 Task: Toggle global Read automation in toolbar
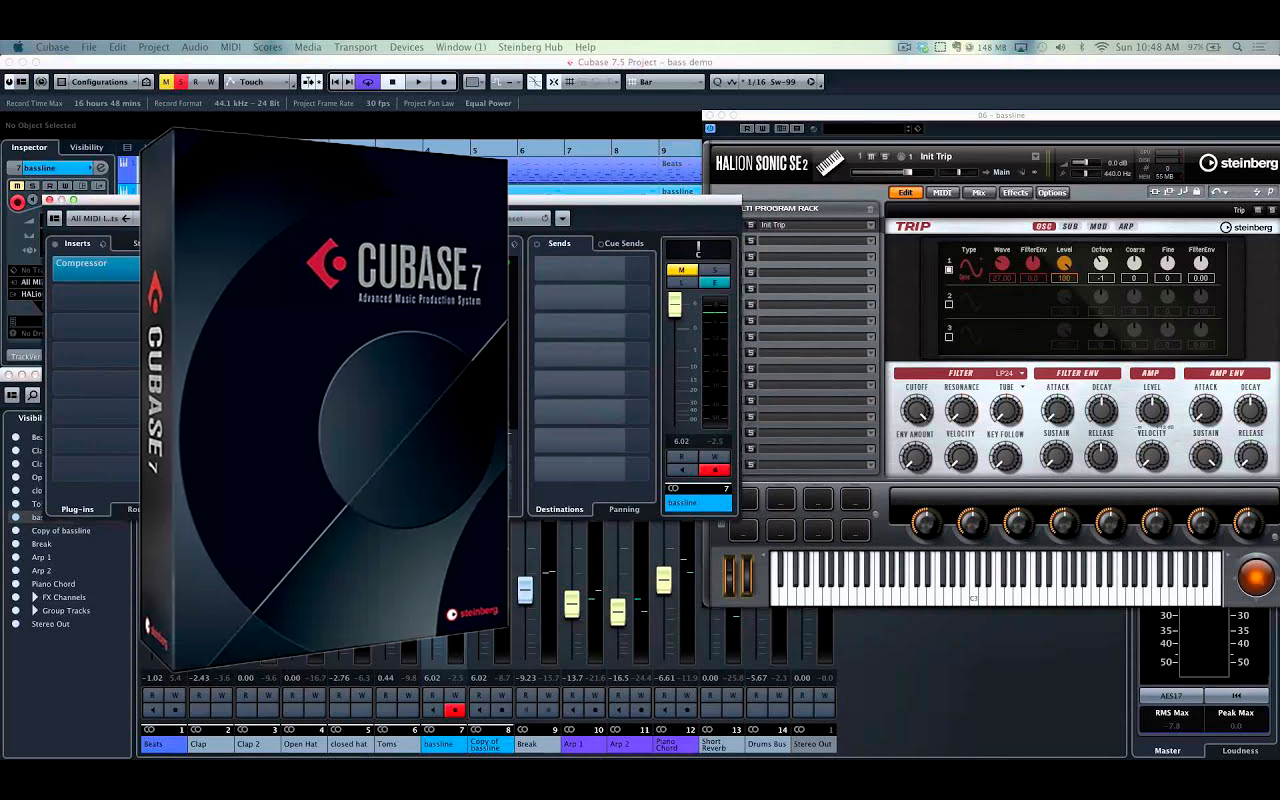coord(196,82)
